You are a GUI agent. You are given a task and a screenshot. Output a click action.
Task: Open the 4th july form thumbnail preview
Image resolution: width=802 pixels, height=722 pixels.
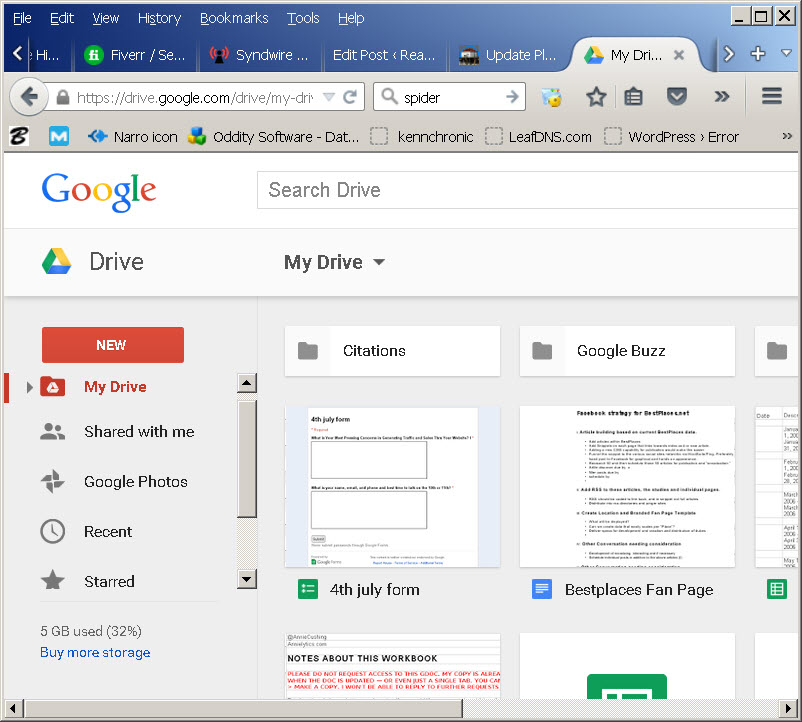[392, 487]
